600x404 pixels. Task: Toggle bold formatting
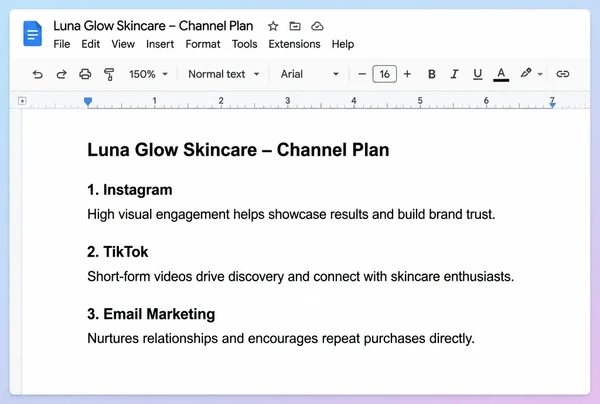coord(432,74)
